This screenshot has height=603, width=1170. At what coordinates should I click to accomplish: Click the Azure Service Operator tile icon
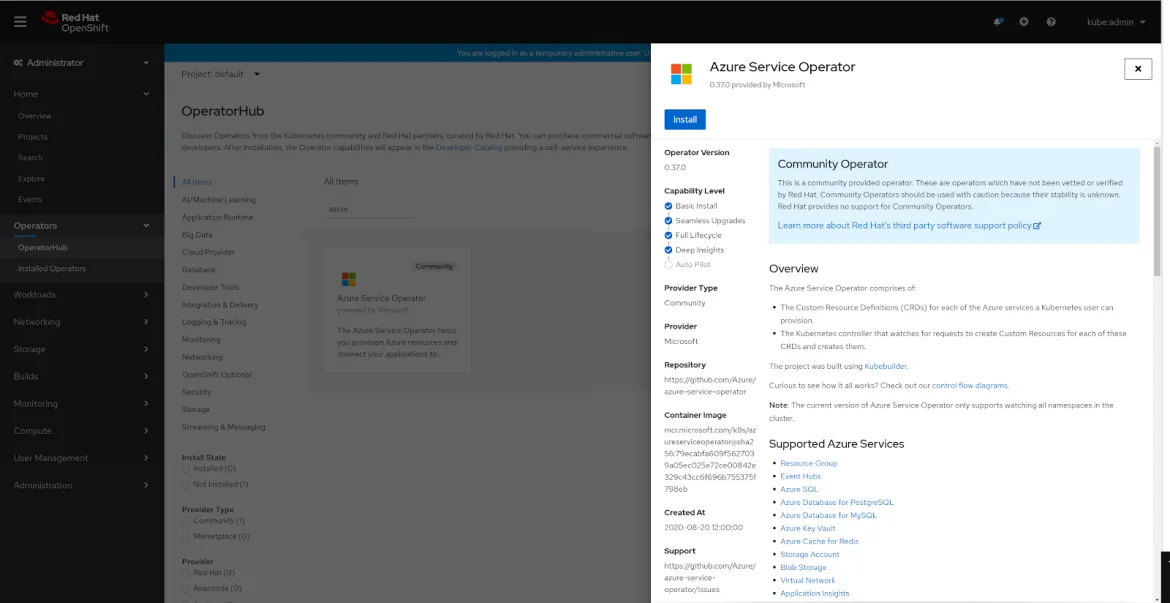tap(347, 278)
